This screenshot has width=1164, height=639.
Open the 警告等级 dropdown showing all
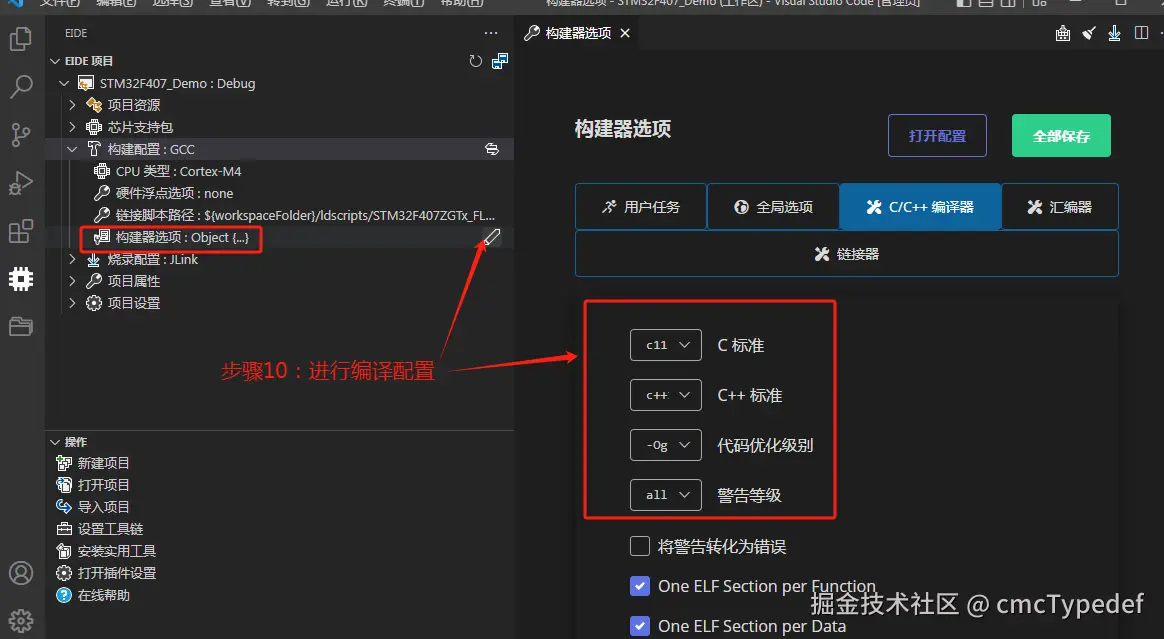[x=666, y=495]
